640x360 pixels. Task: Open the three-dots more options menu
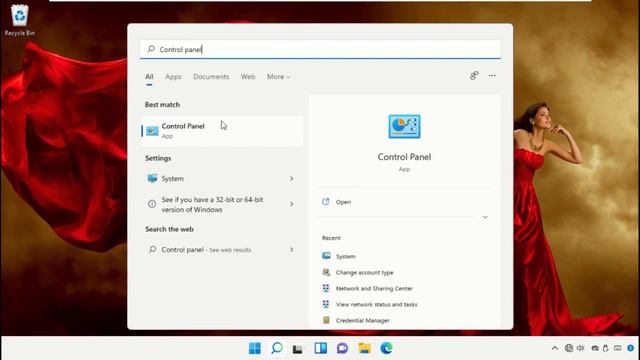(492, 76)
